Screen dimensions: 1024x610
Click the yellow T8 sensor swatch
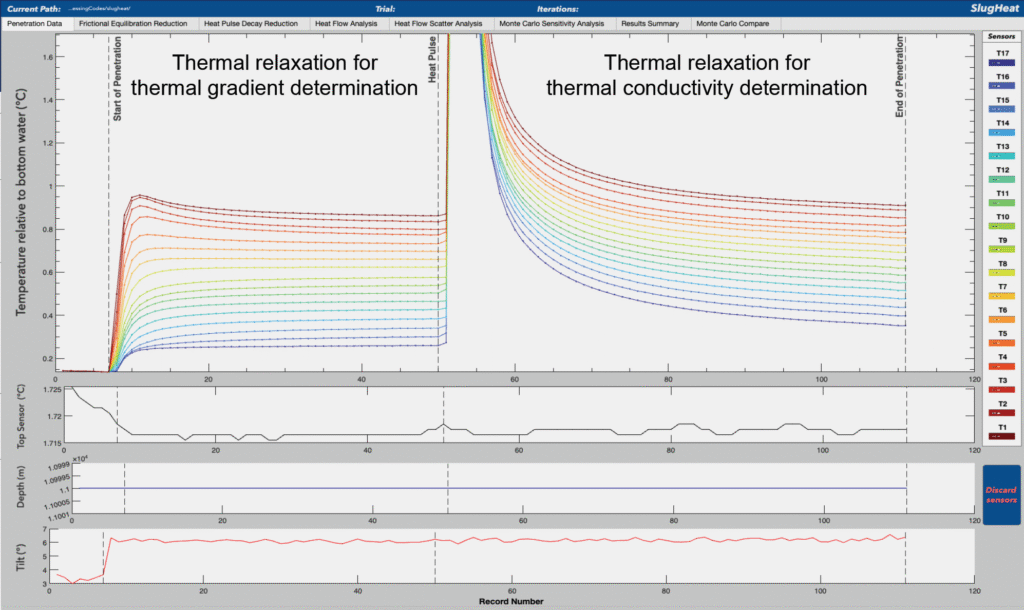point(1000,272)
